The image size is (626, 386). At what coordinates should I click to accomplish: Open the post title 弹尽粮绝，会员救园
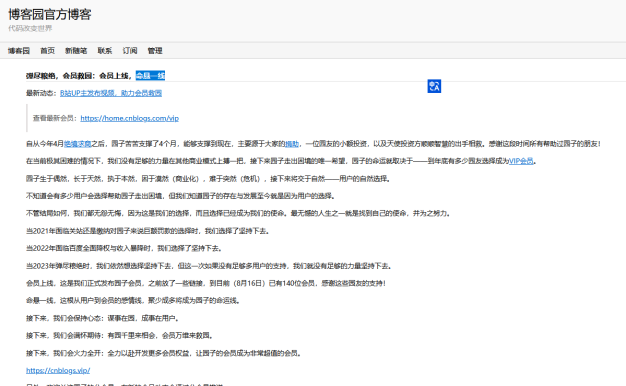click(x=95, y=76)
